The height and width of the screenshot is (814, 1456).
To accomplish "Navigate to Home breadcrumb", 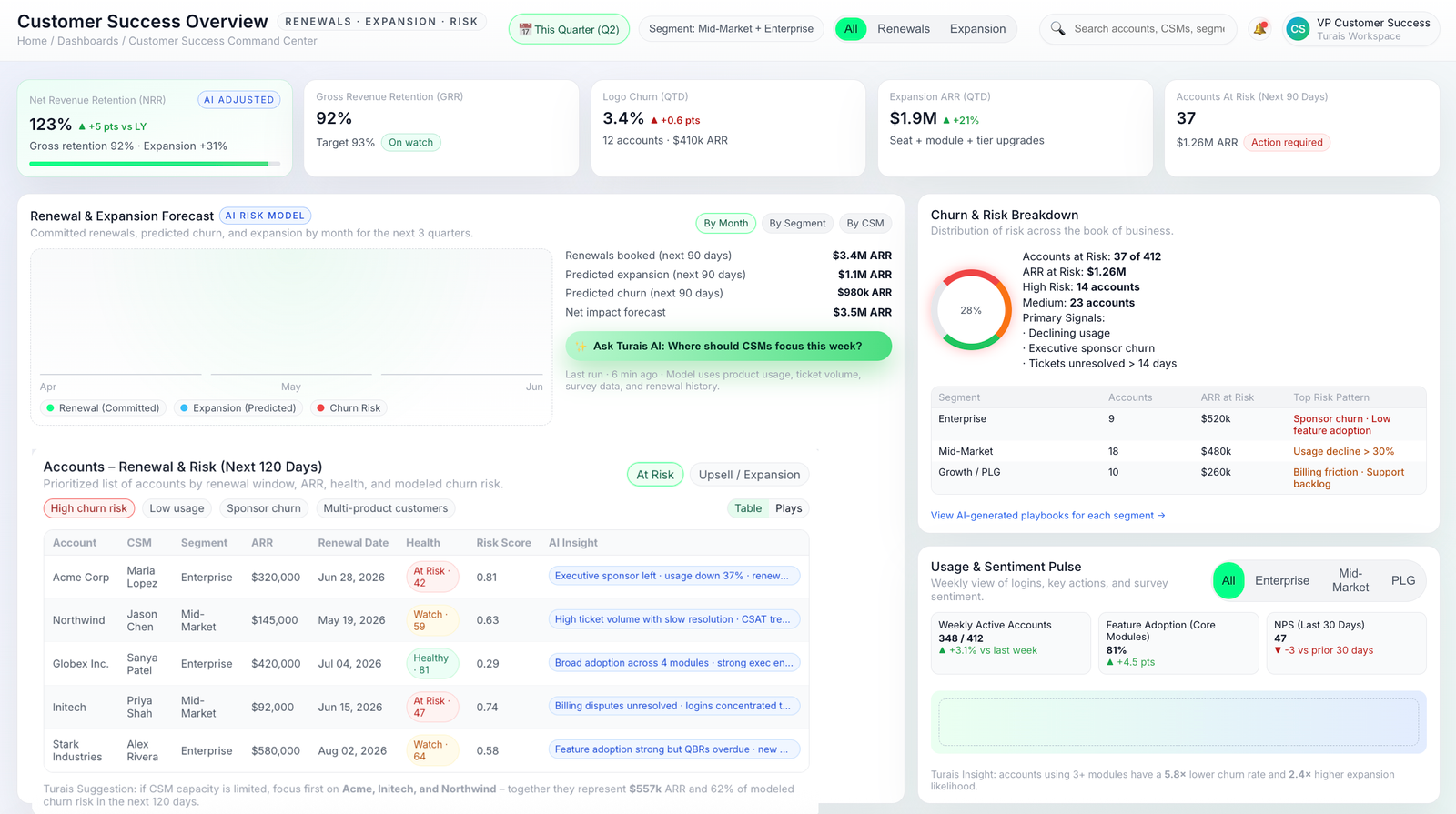I will pos(32,41).
